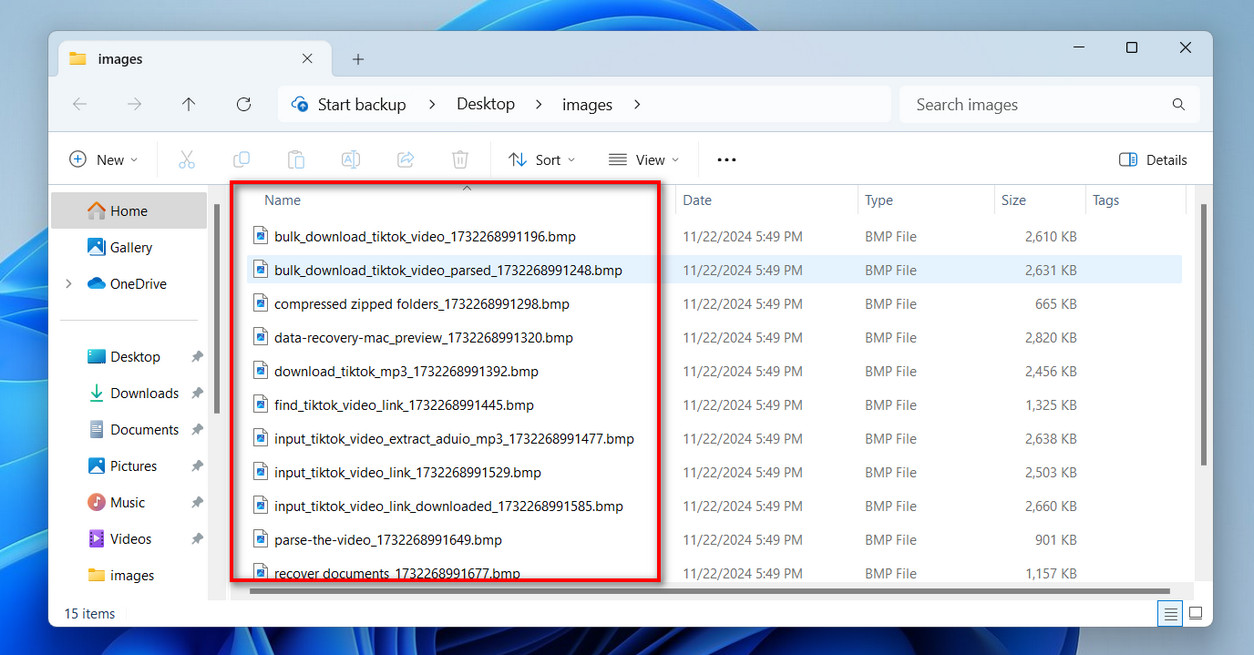Click images in the address breadcrumb

tap(587, 104)
